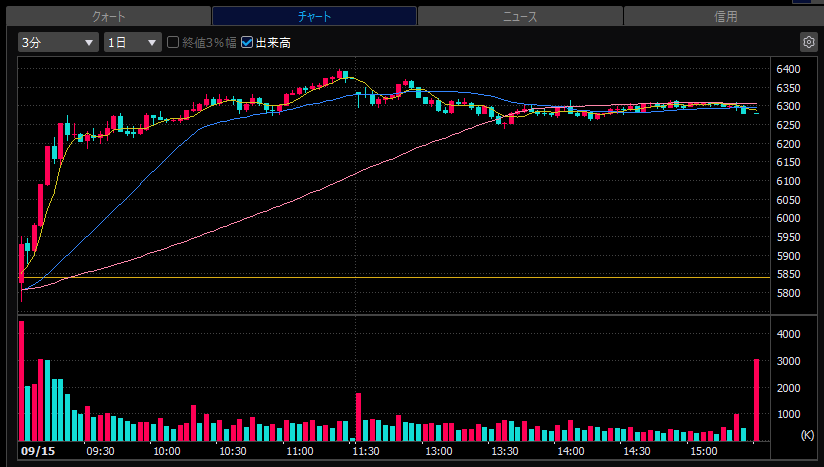Enable the 終値3%幅 checkbox
Screen dimensions: 824x467
(x=173, y=42)
